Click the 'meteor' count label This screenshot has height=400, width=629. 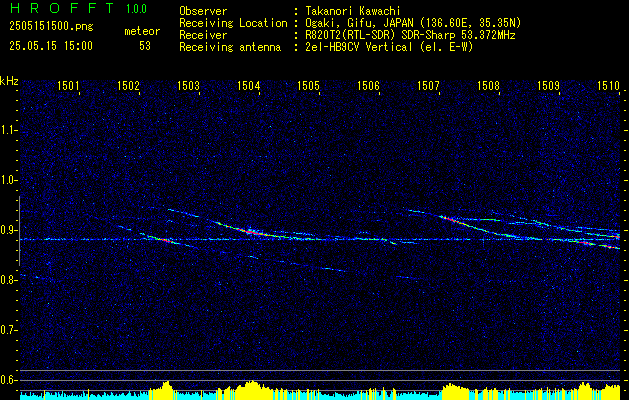tap(142, 32)
